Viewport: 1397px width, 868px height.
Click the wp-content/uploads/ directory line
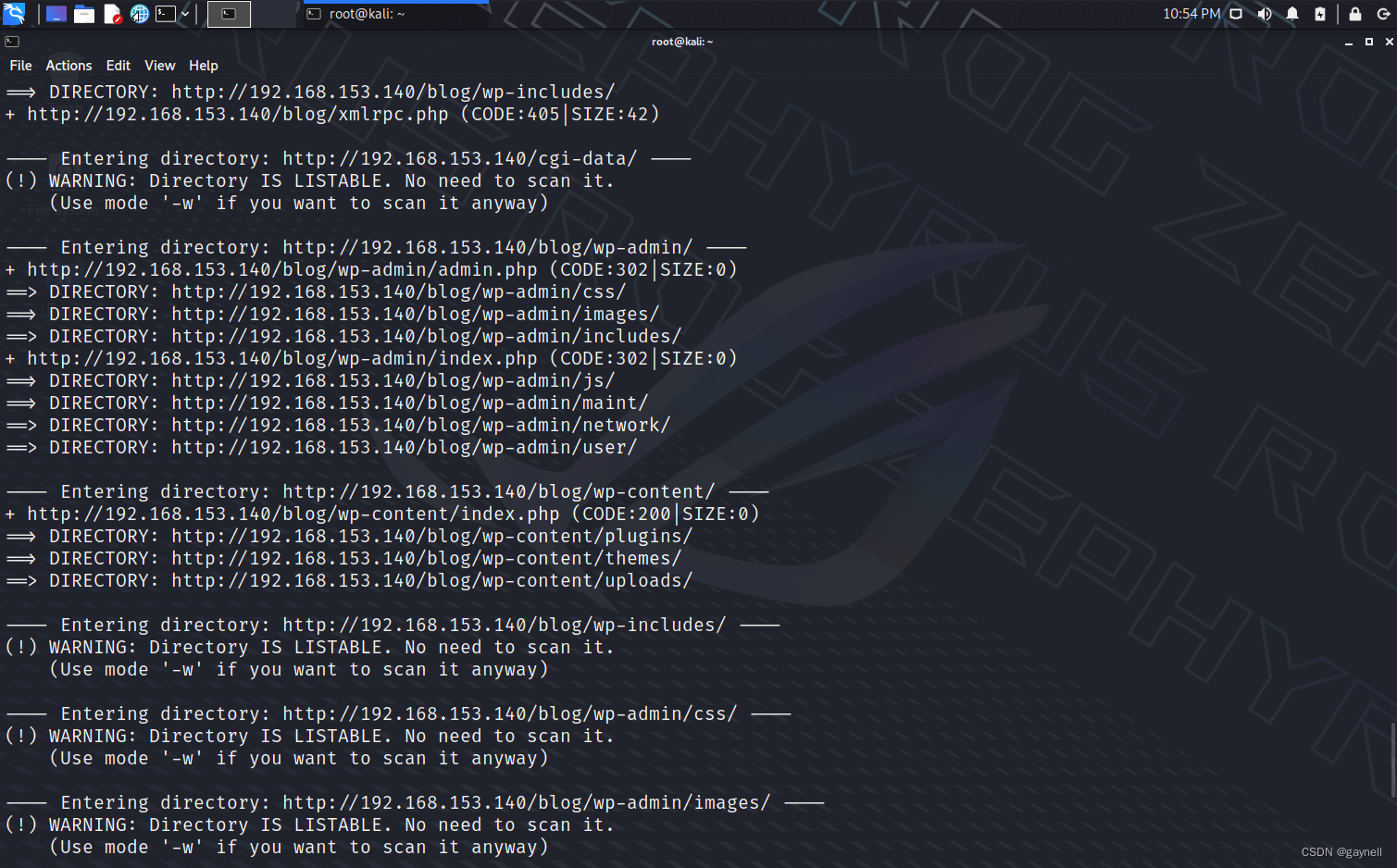click(x=349, y=581)
